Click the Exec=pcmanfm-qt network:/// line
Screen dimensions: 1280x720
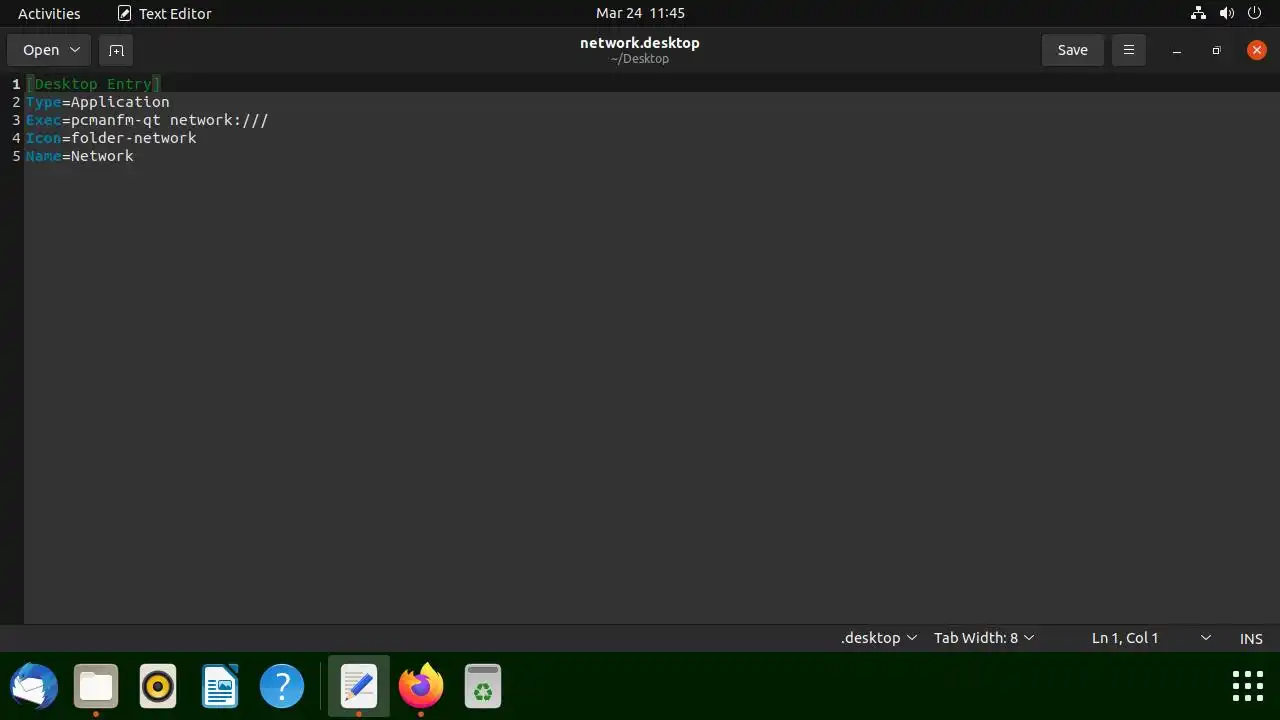click(147, 120)
